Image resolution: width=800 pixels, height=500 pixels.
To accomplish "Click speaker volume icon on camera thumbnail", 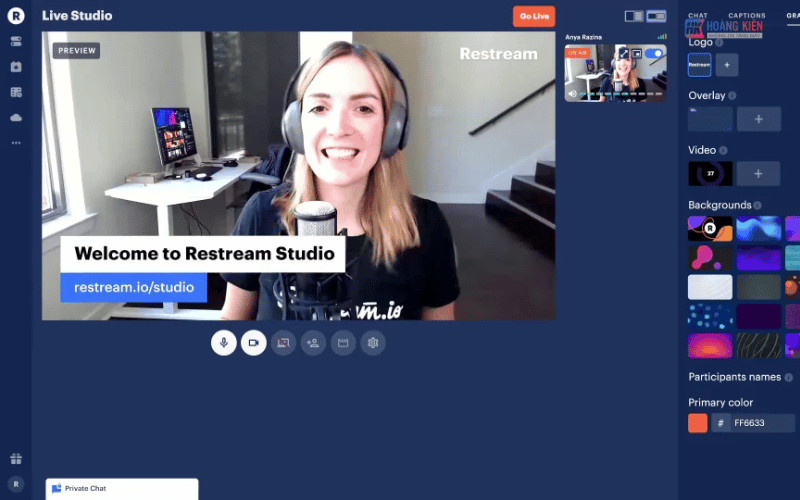I will coord(572,94).
